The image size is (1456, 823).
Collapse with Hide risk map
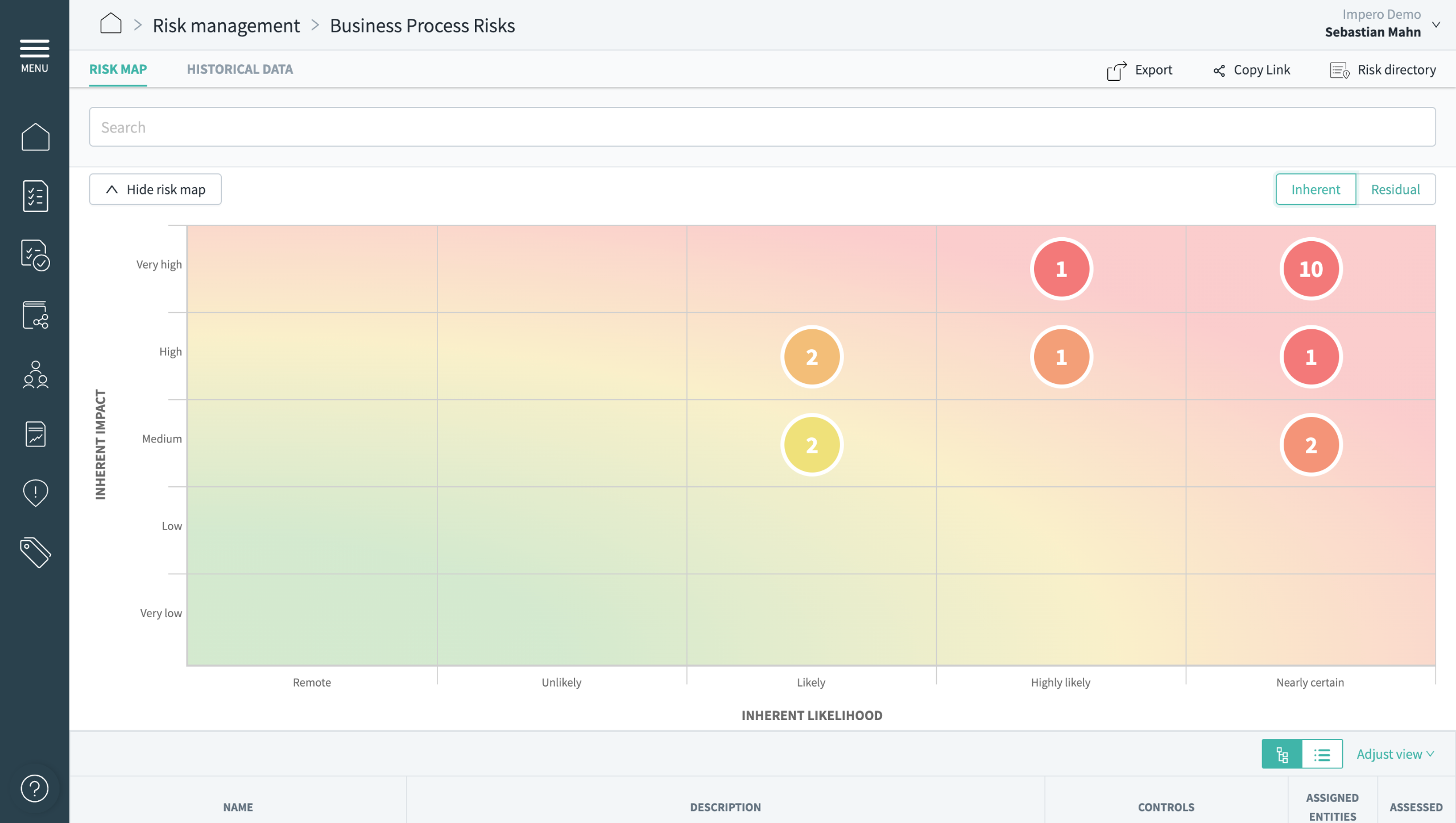155,189
